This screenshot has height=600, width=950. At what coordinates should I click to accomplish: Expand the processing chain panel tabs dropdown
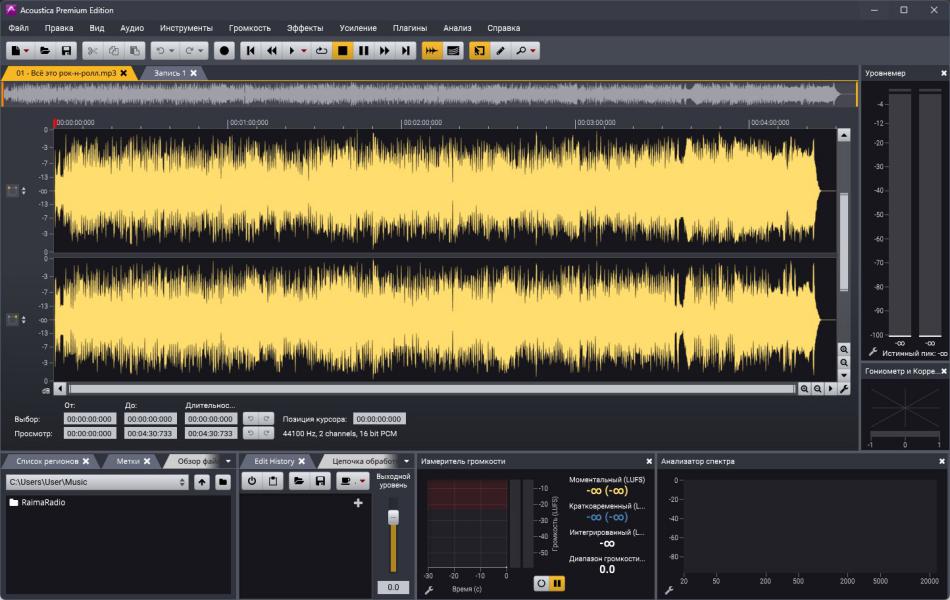click(x=407, y=461)
